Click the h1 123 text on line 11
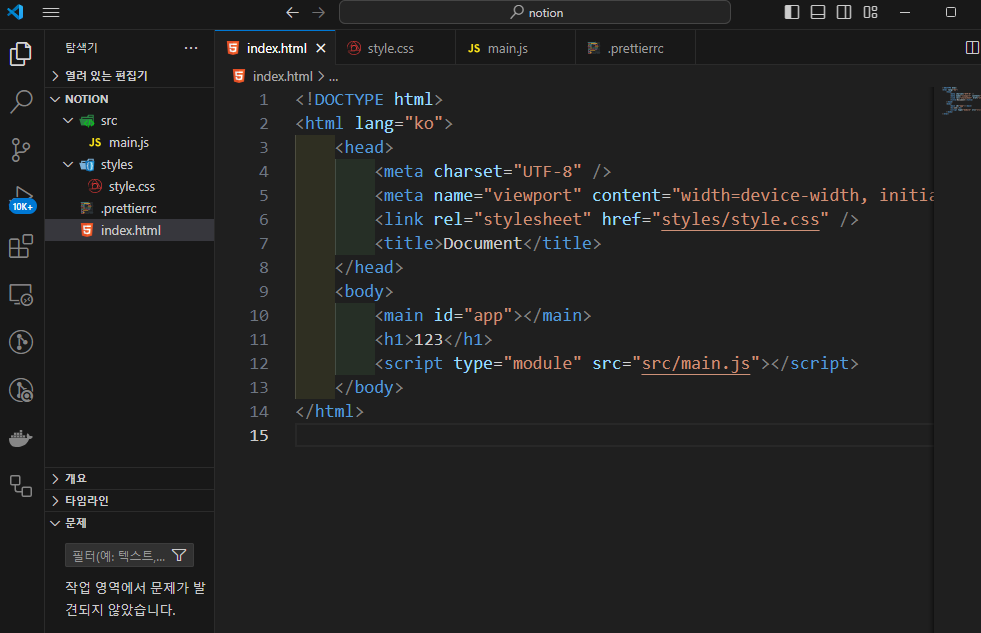The height and width of the screenshot is (633, 981). click(429, 340)
